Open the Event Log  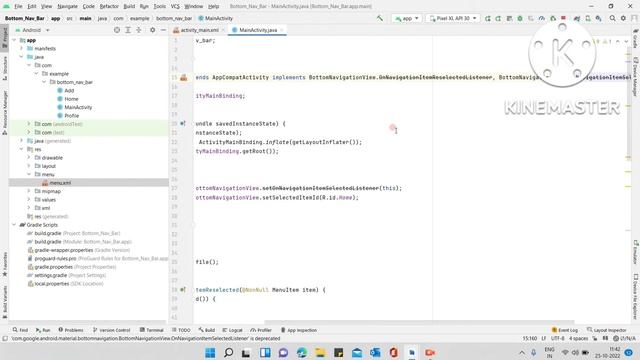(x=565, y=330)
